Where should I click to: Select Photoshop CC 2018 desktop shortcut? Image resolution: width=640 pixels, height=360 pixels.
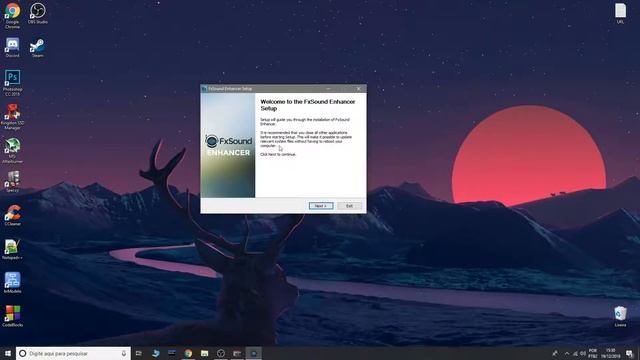click(x=12, y=83)
